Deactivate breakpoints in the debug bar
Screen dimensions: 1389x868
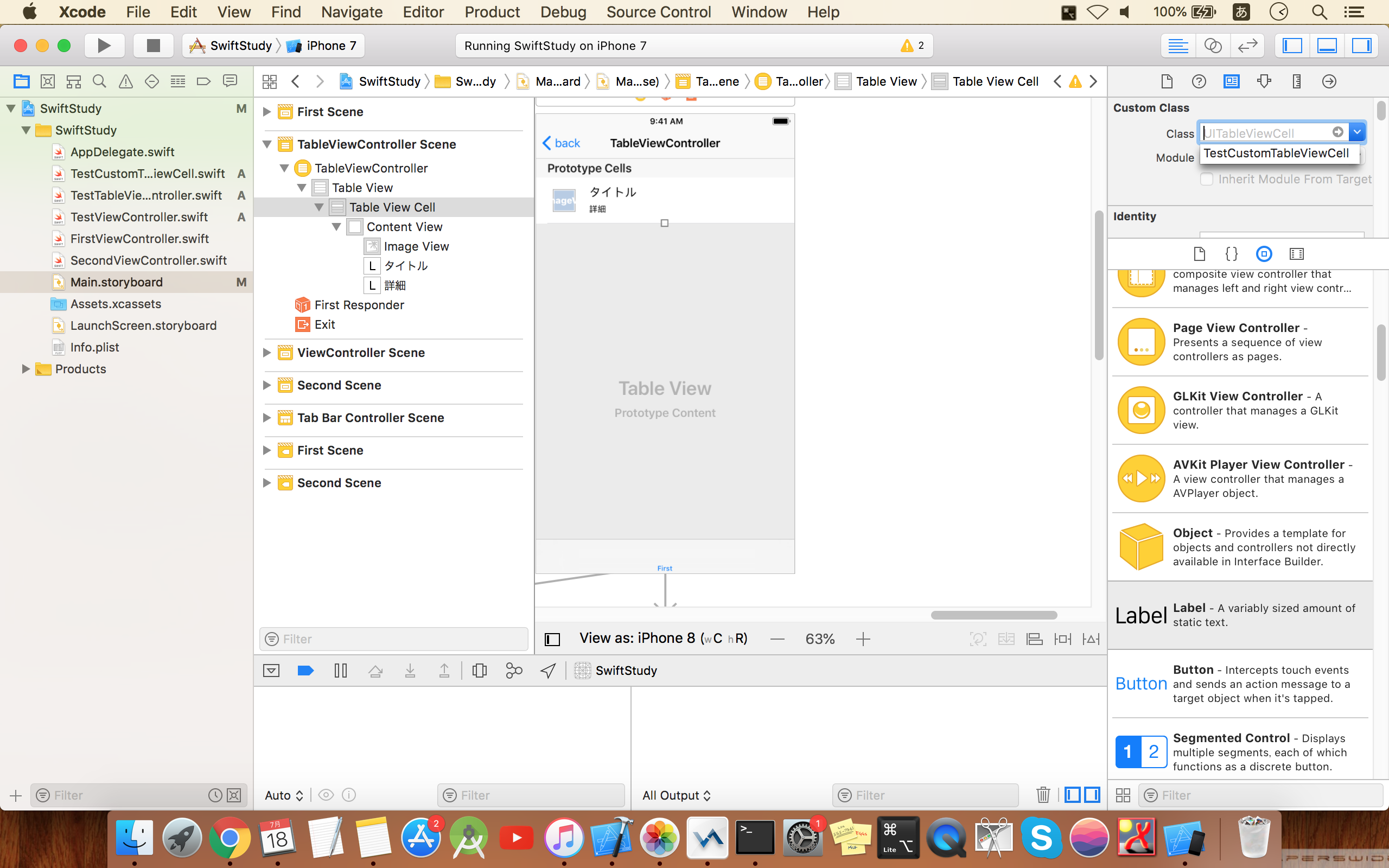pyautogui.click(x=305, y=670)
